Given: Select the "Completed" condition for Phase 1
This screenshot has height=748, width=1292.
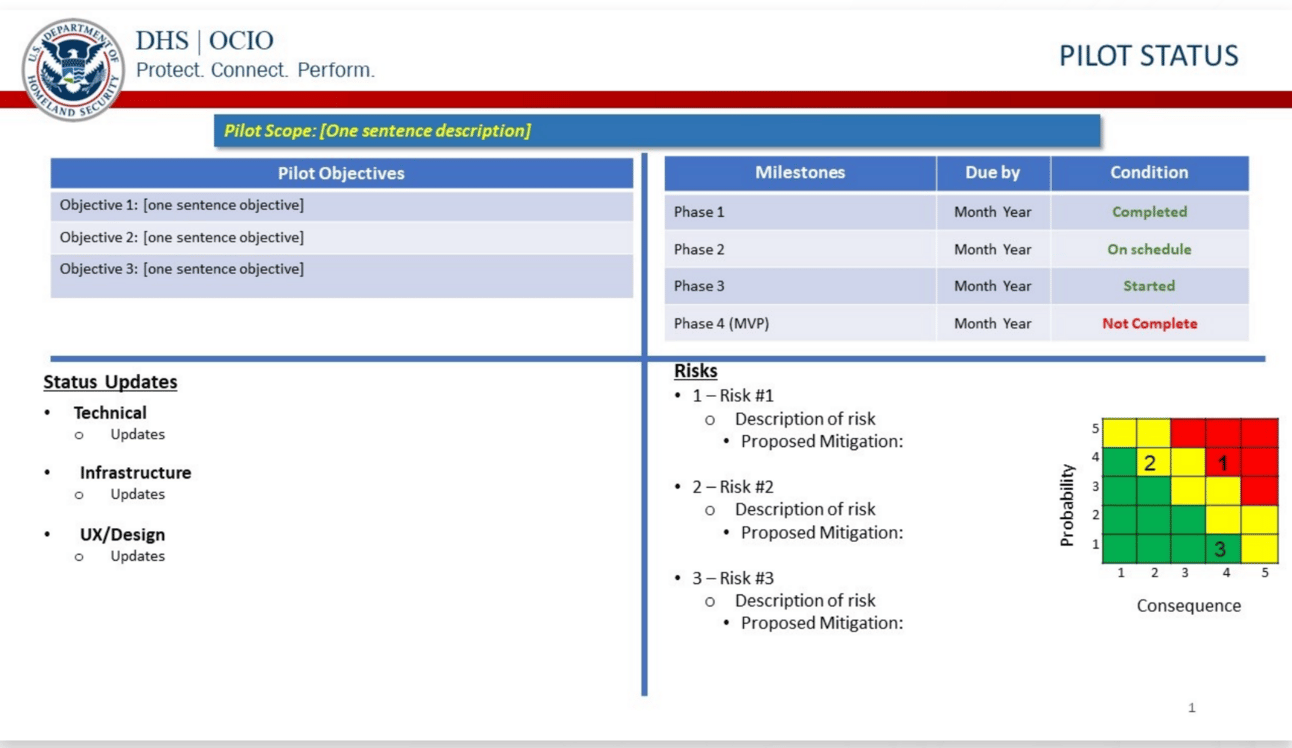Looking at the screenshot, I should tap(1149, 212).
